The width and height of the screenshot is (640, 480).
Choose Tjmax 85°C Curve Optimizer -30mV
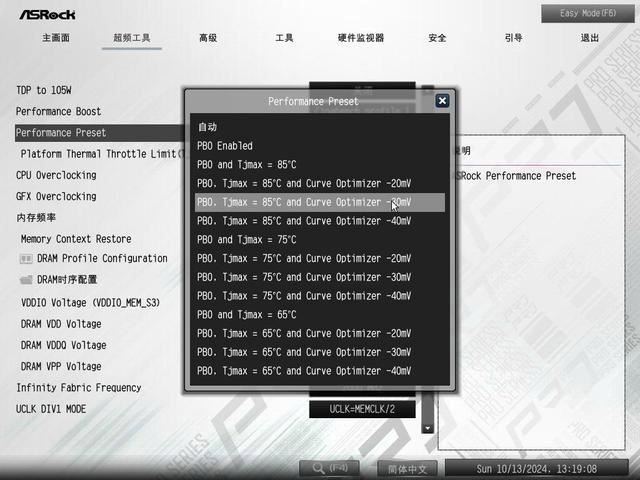[320, 202]
